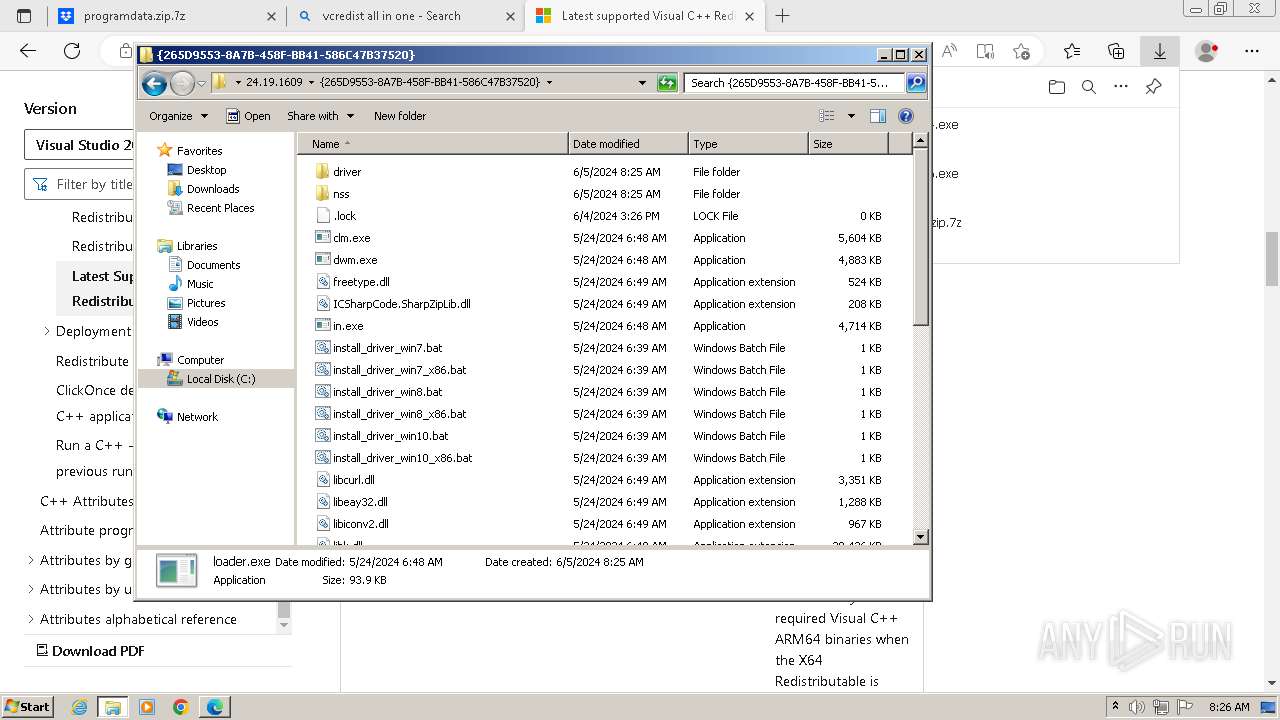Click the Open button in Explorer toolbar
Viewport: 1280px width, 720px height.
(248, 116)
